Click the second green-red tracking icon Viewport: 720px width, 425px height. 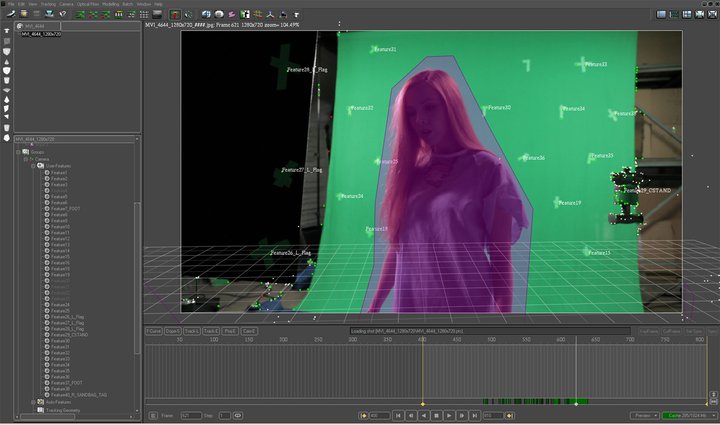tap(93, 15)
